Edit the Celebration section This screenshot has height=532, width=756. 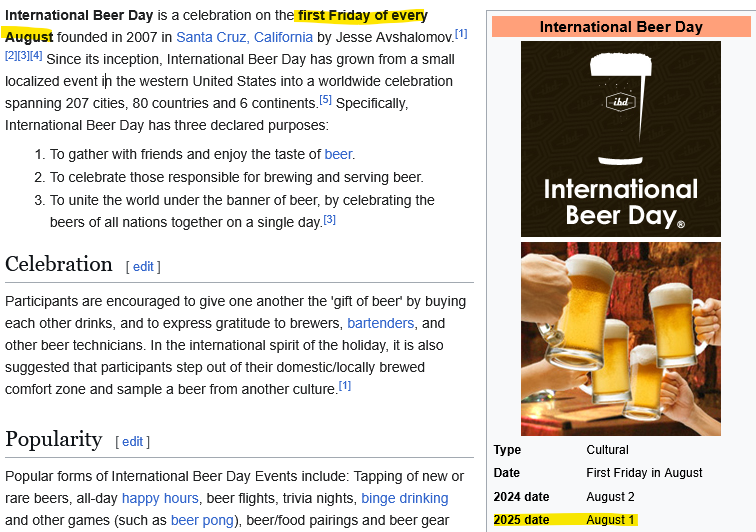pos(143,267)
